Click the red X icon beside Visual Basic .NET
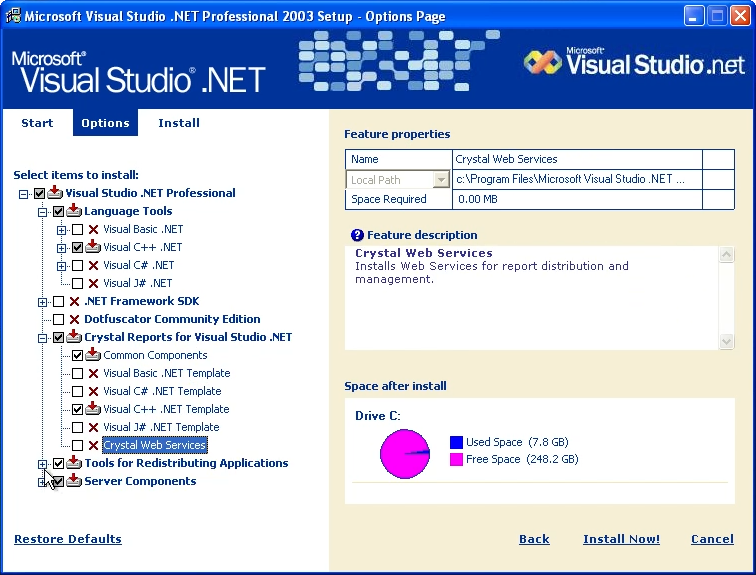 point(93,229)
